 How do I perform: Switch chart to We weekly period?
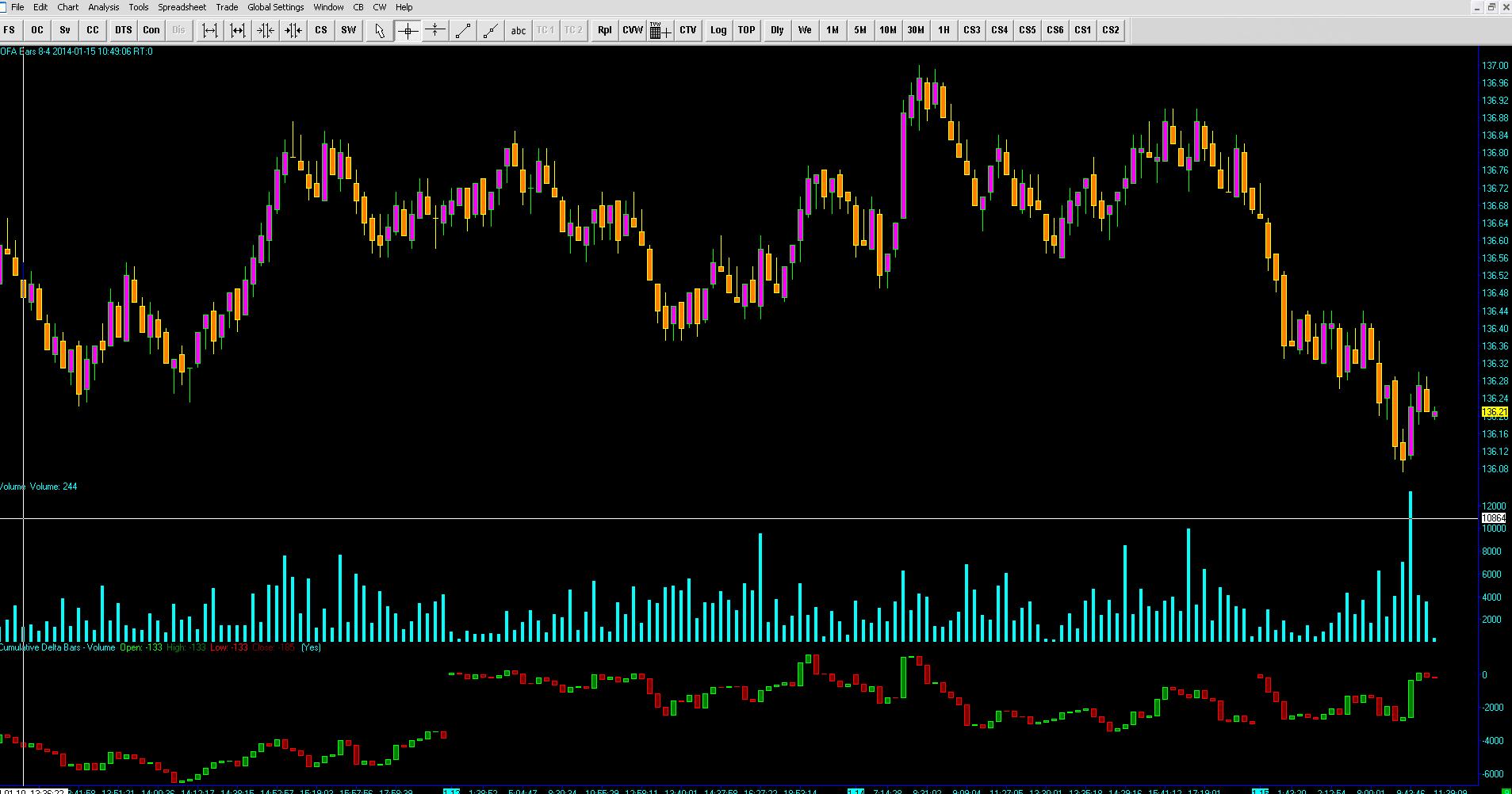[805, 30]
